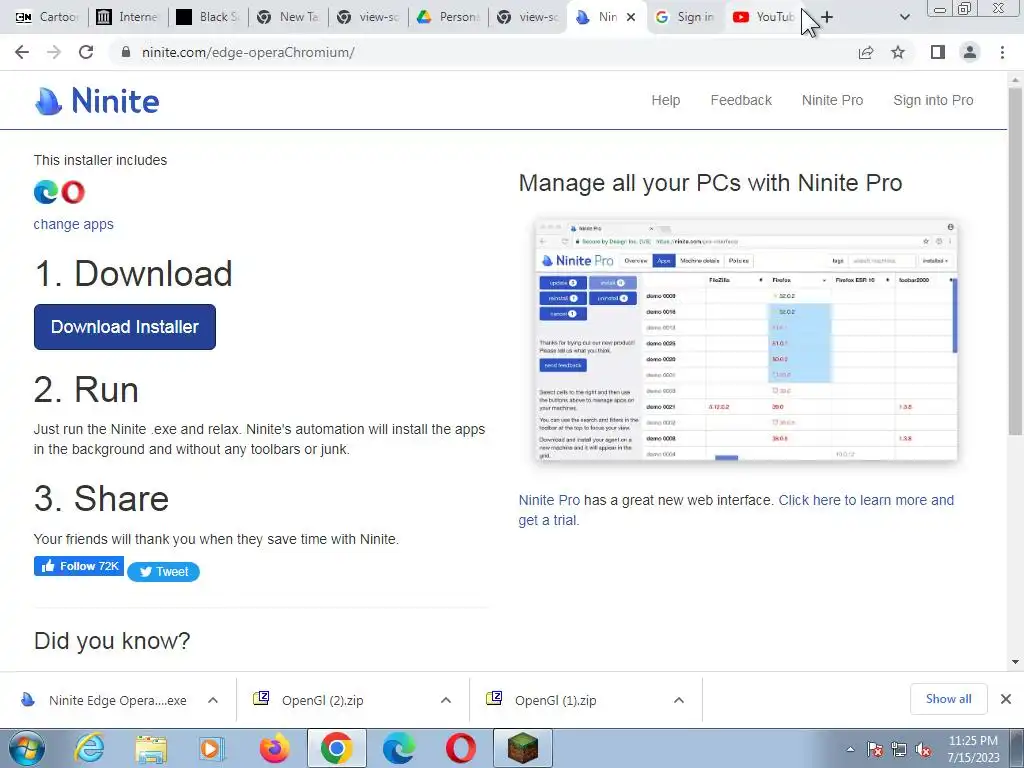The image size is (1024, 768).
Task: Switch to the Cartoon Network tab
Action: pos(47,17)
